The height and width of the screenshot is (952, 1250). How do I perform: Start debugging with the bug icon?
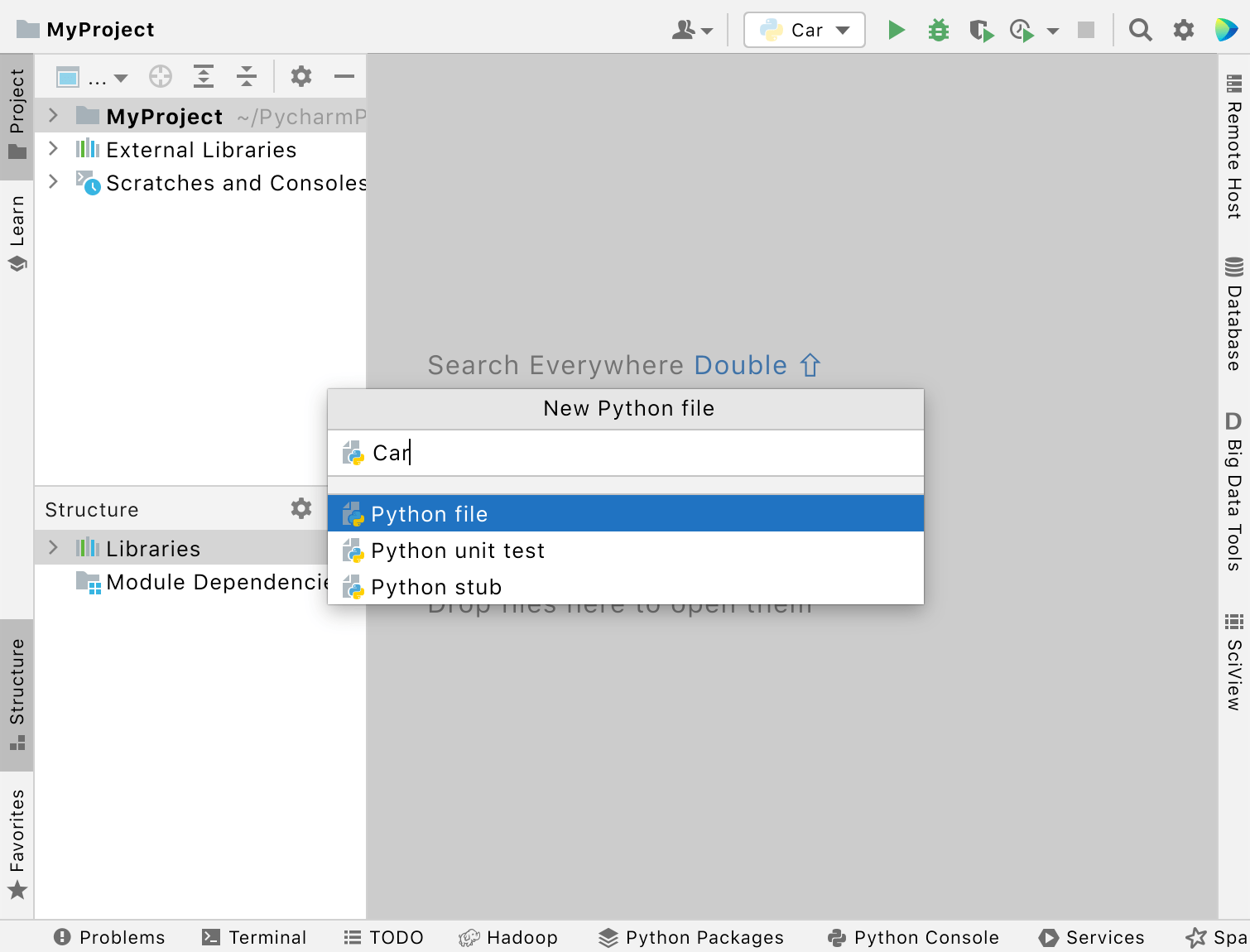tap(939, 30)
